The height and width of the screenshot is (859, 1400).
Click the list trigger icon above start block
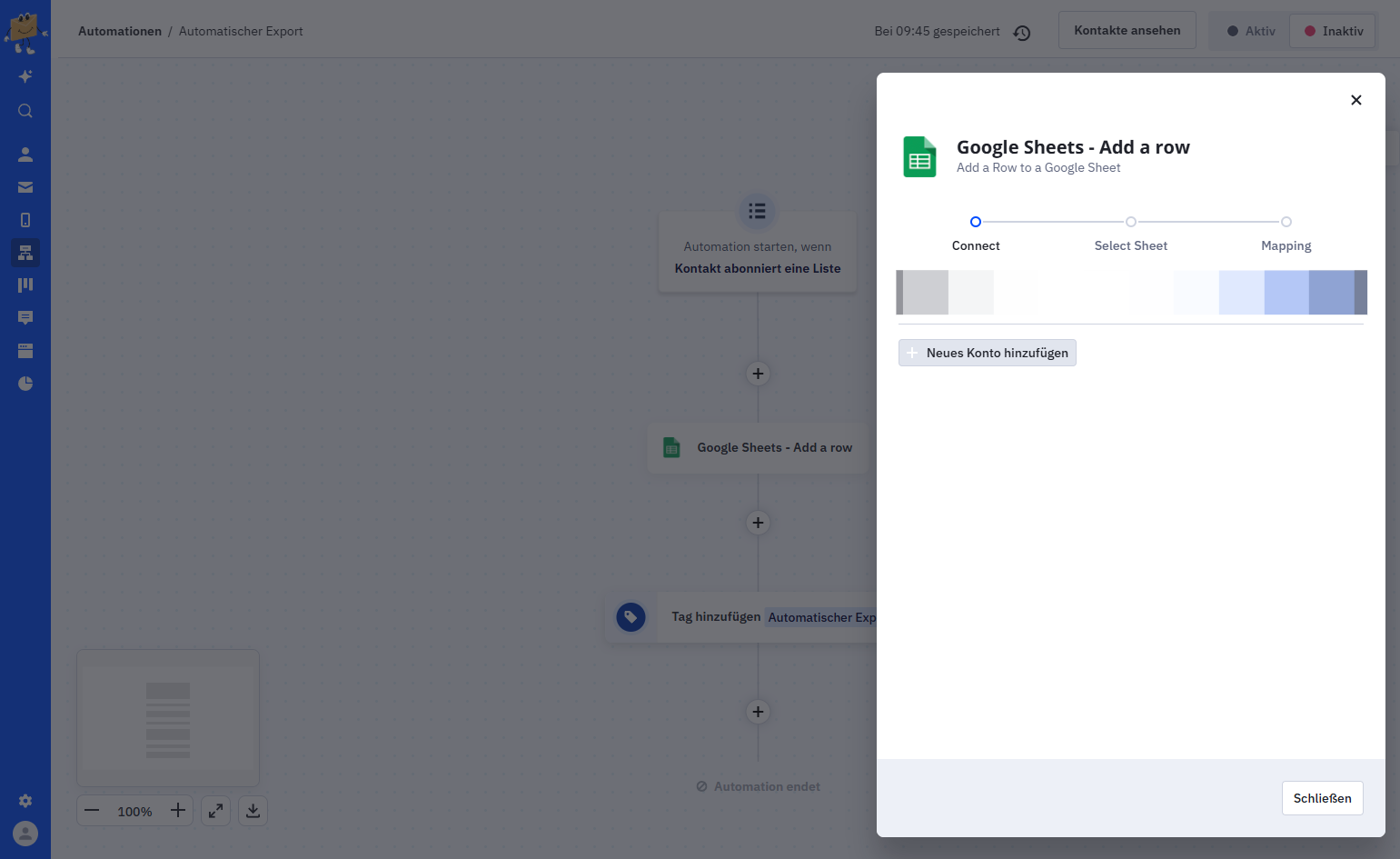tap(757, 212)
